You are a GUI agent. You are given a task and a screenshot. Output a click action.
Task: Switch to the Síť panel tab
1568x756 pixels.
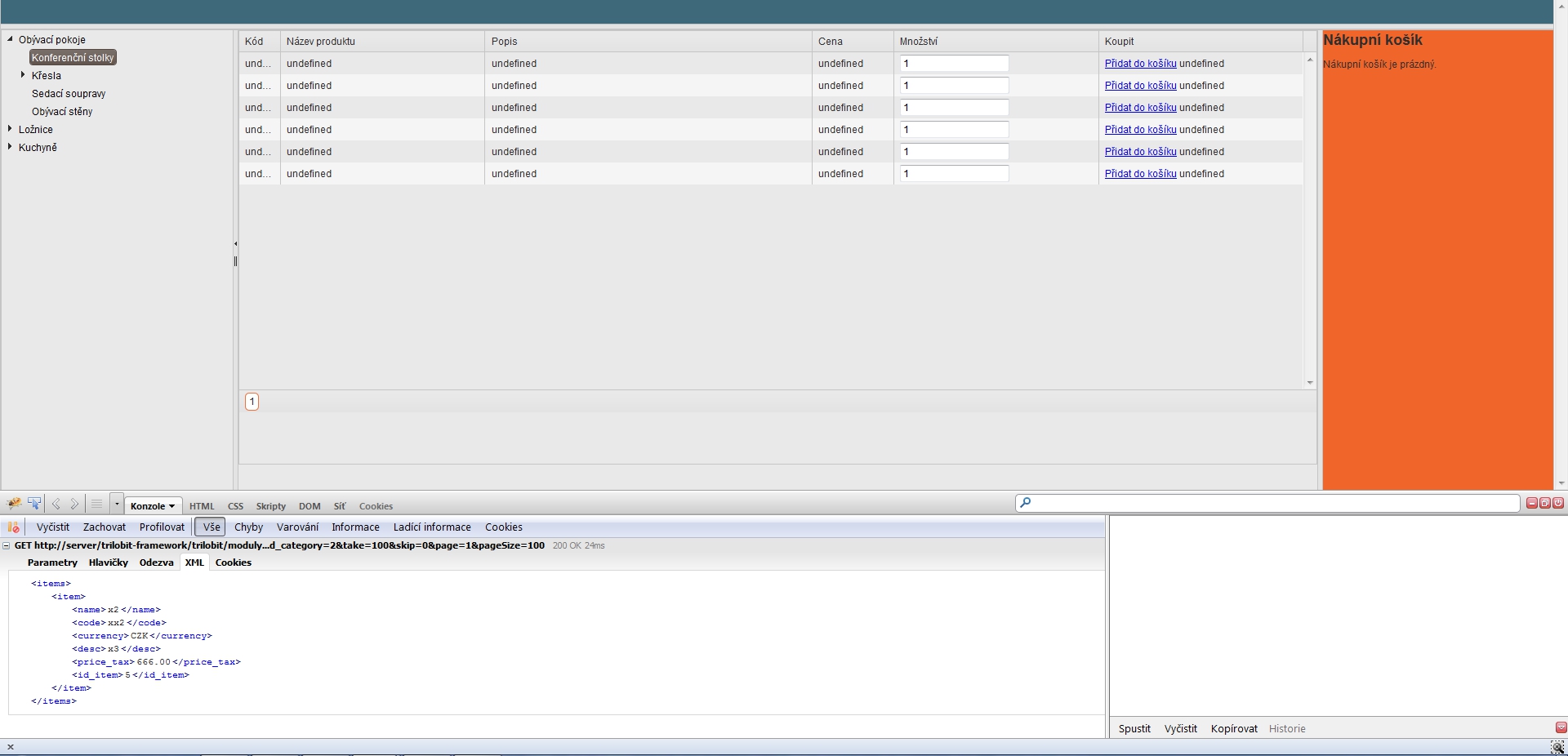(x=340, y=506)
